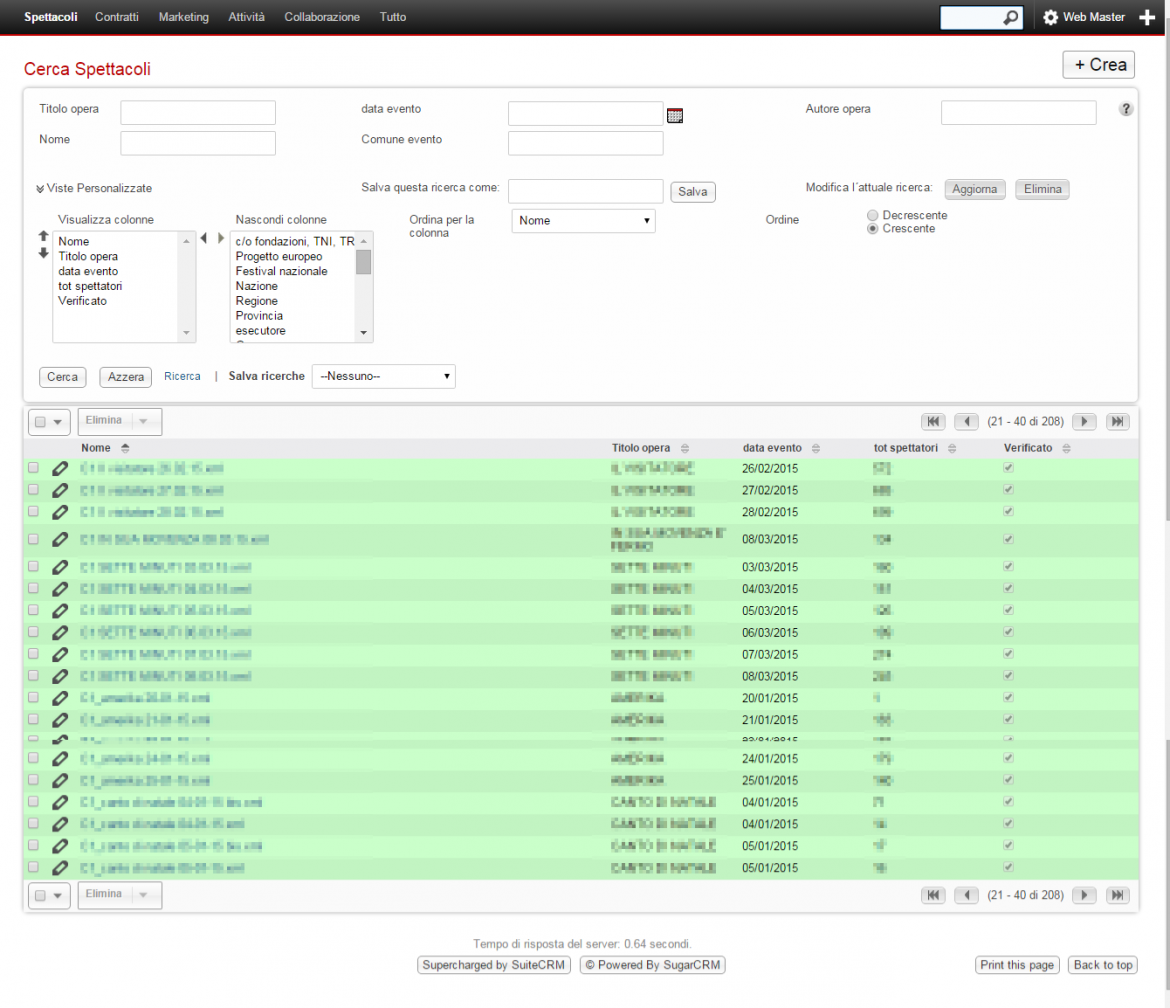This screenshot has height=1008, width=1170.
Task: Click the Back to top button
Action: tap(1103, 965)
